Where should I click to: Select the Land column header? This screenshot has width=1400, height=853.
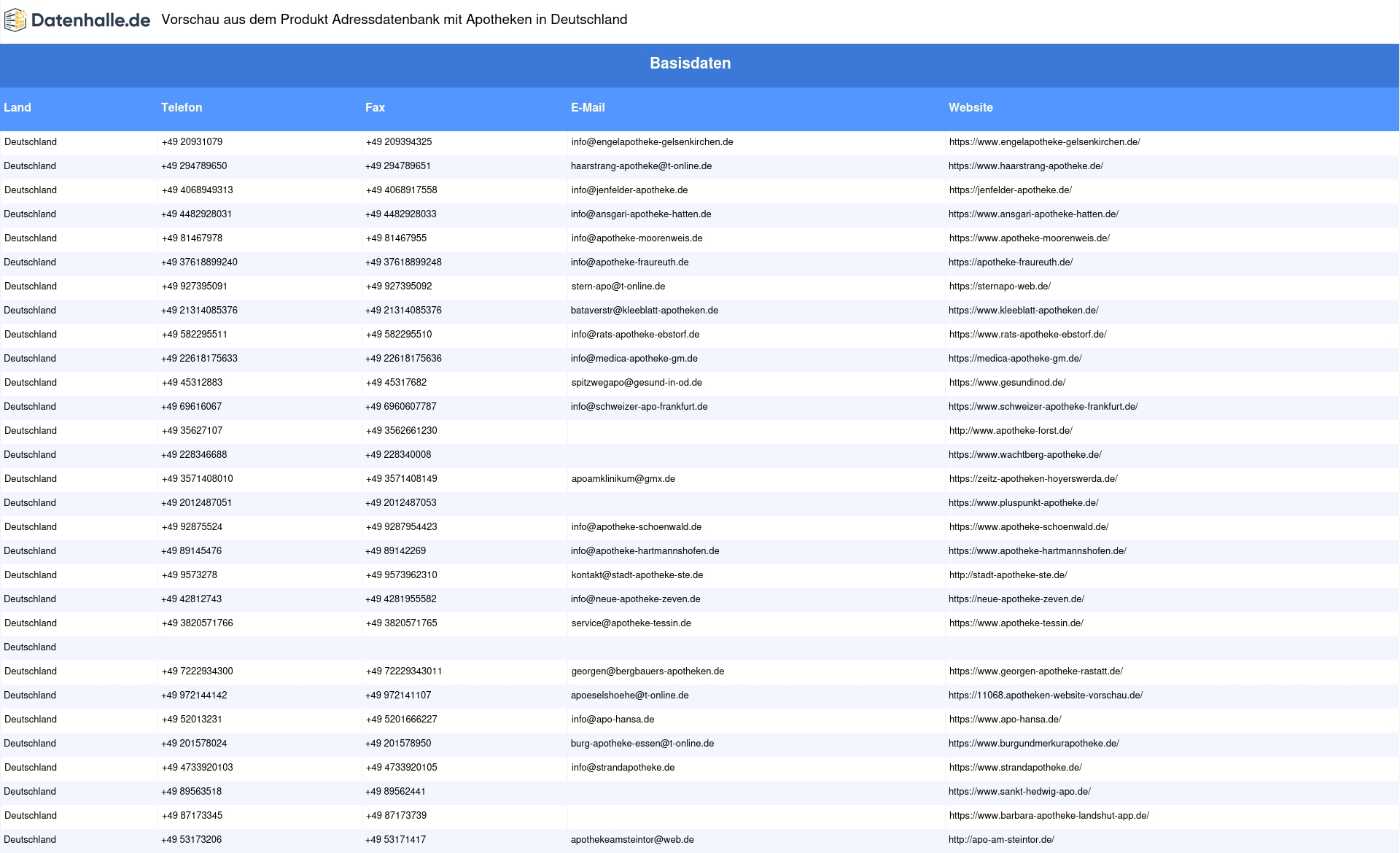17,107
